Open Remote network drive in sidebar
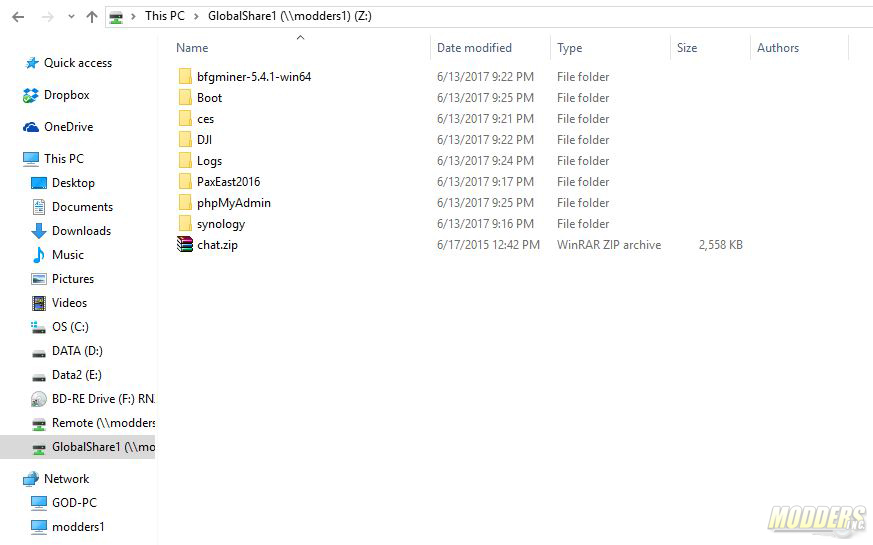Screen dimensions: 873x545 [103, 423]
